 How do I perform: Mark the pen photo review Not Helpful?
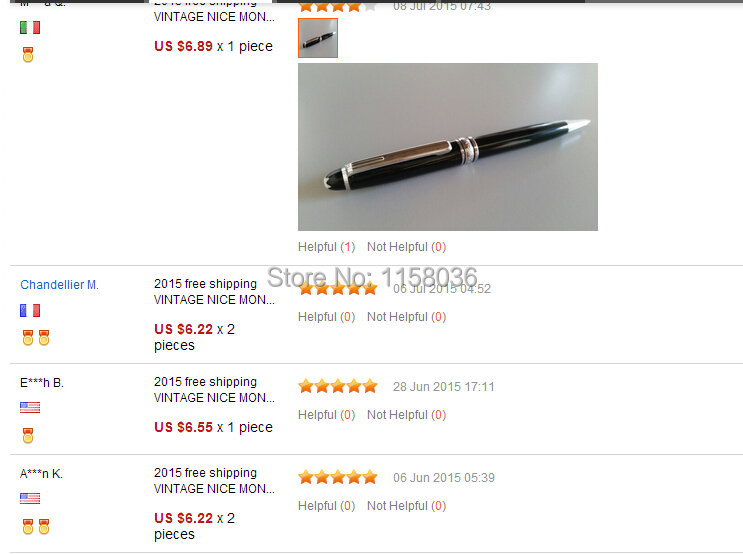pyautogui.click(x=407, y=247)
